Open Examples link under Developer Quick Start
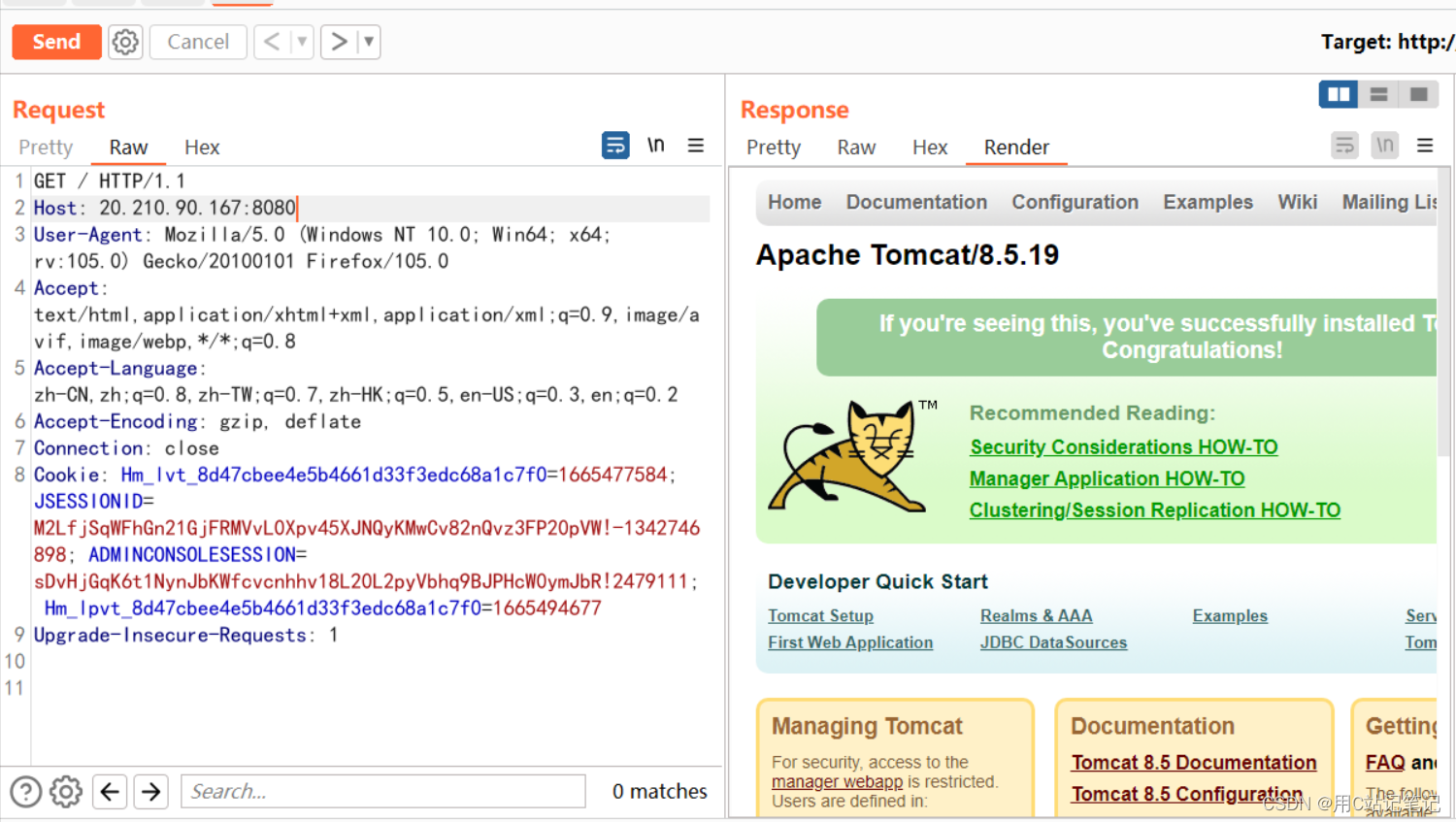 [x=1230, y=616]
